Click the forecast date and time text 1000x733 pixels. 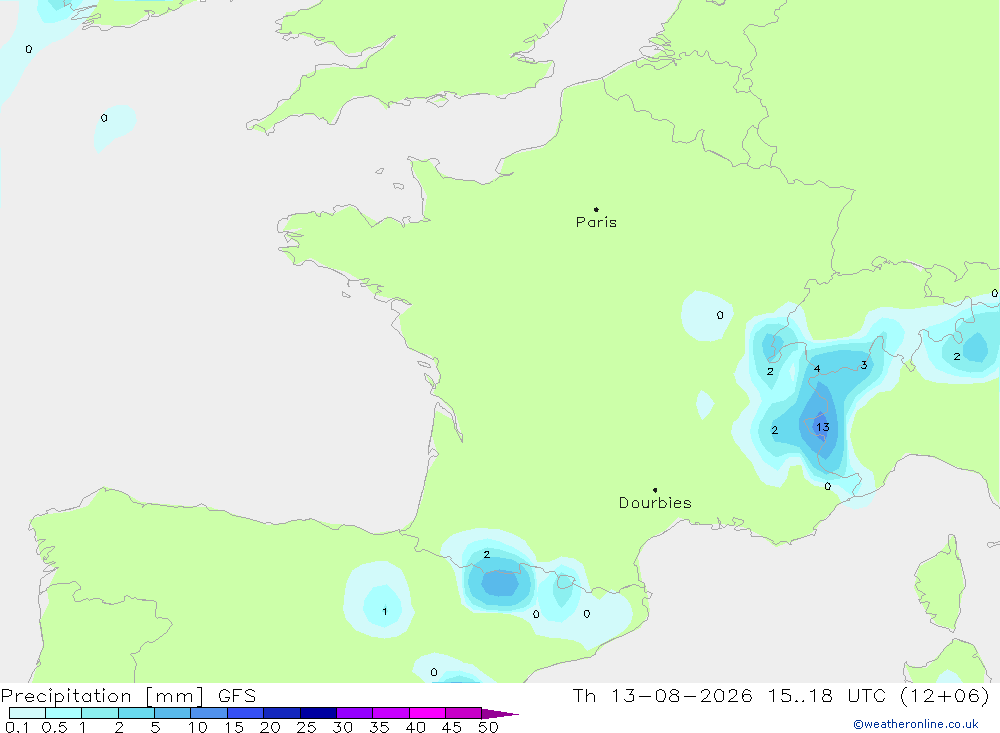click(x=781, y=695)
